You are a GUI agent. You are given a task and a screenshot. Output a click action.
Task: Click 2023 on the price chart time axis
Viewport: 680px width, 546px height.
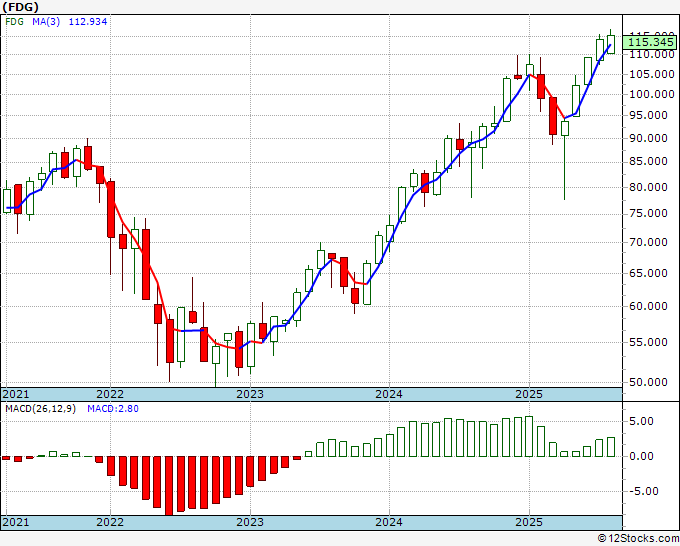[x=250, y=394]
